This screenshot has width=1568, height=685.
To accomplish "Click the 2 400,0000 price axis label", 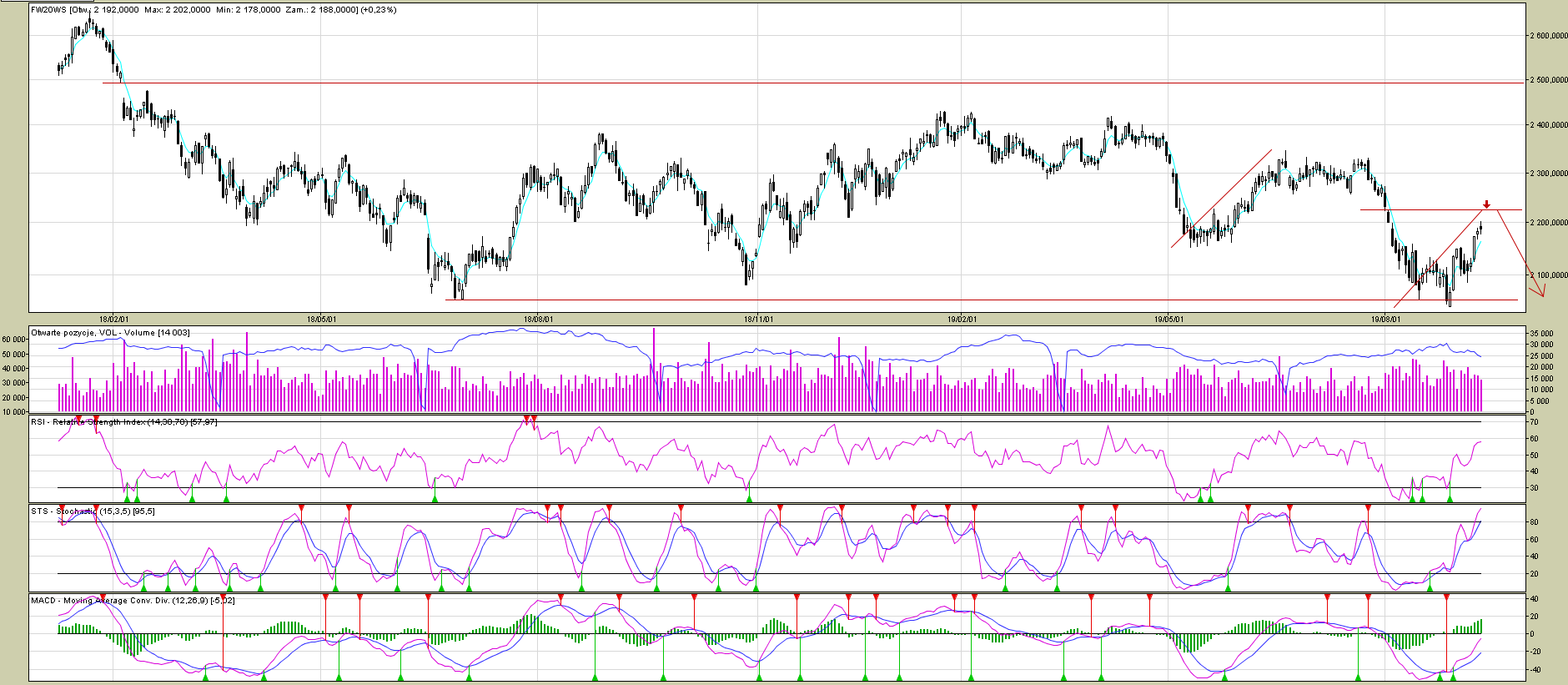I will tap(1549, 125).
